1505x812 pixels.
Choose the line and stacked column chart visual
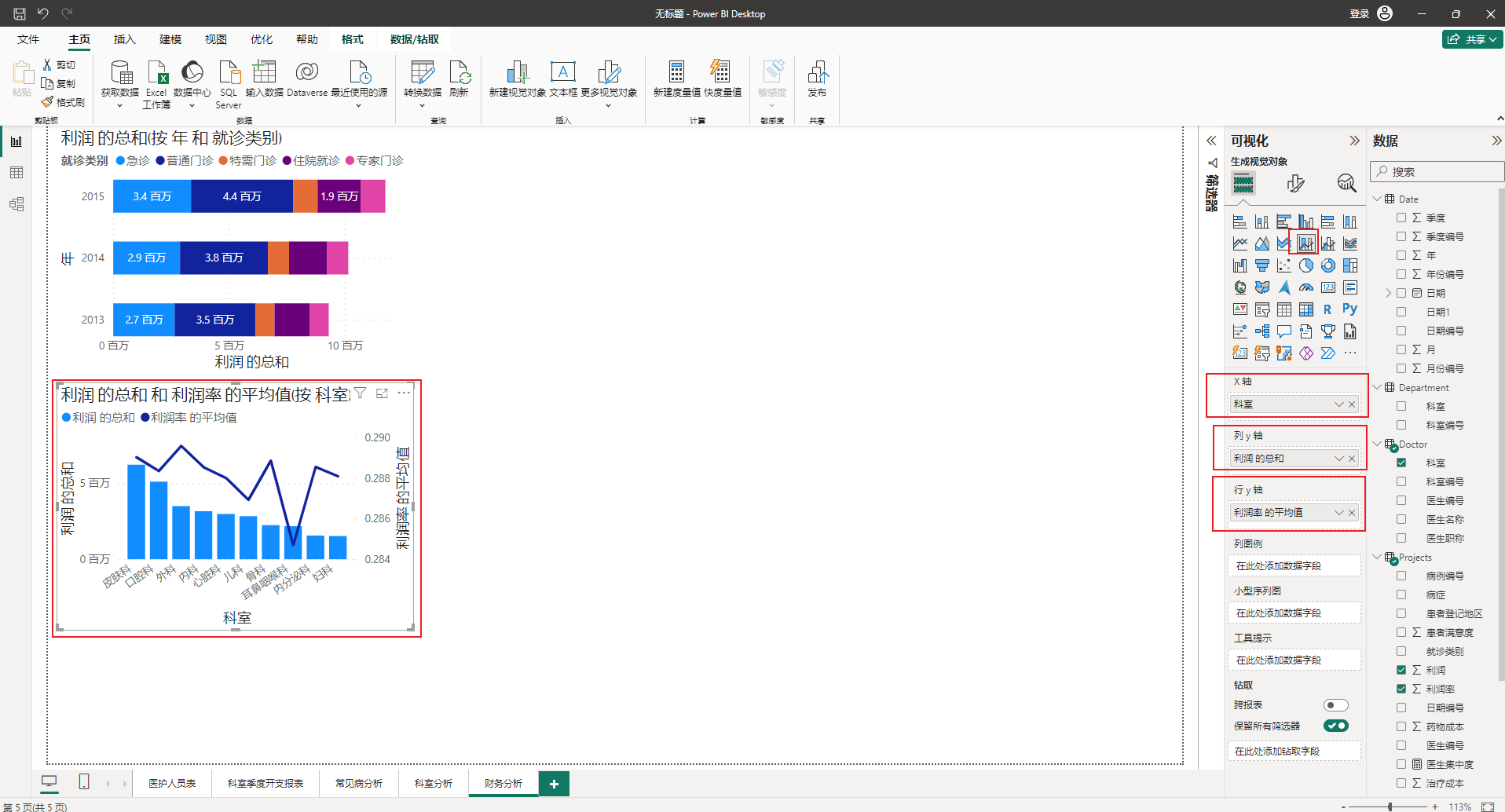tap(1305, 243)
